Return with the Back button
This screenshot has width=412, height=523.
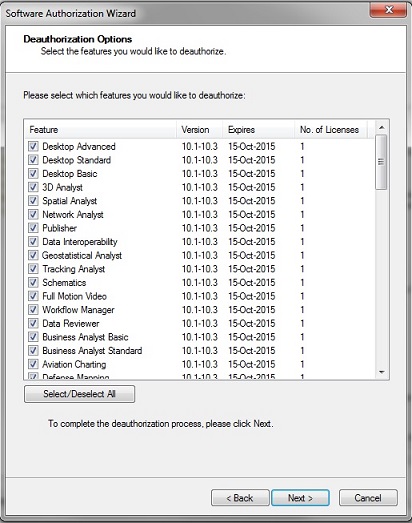pyautogui.click(x=240, y=498)
